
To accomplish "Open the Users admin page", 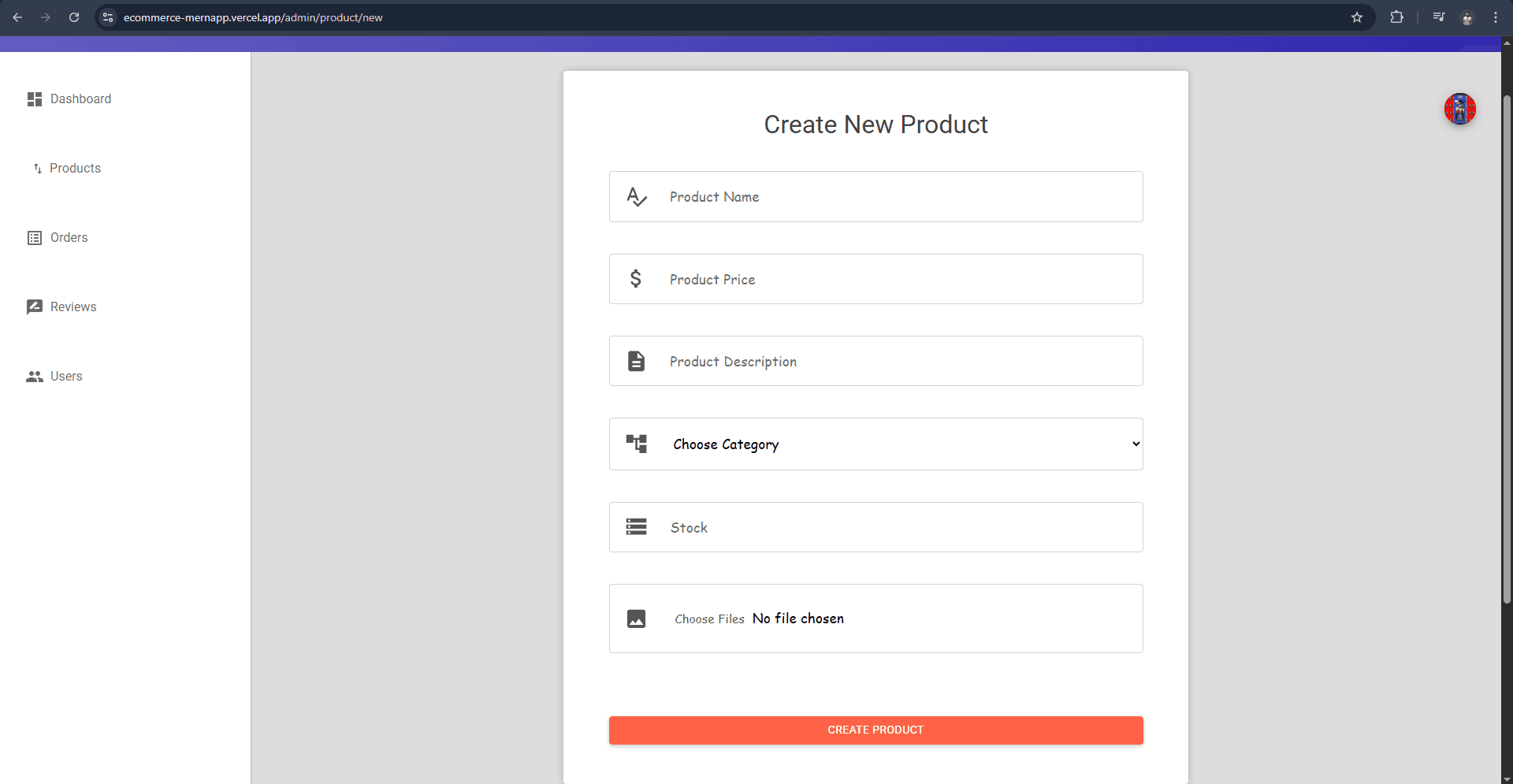I will [66, 377].
